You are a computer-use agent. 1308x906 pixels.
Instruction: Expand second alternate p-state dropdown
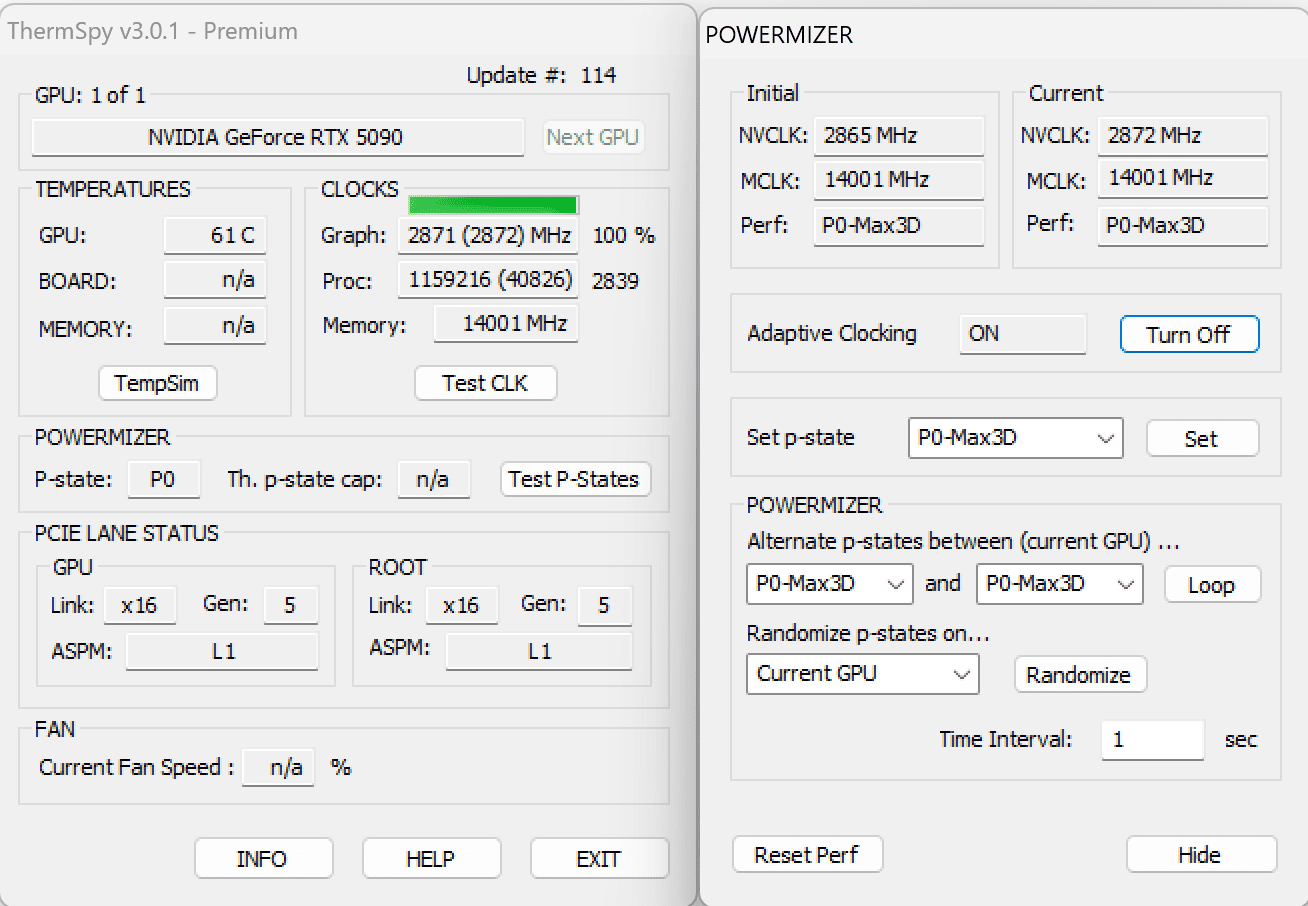[1059, 584]
